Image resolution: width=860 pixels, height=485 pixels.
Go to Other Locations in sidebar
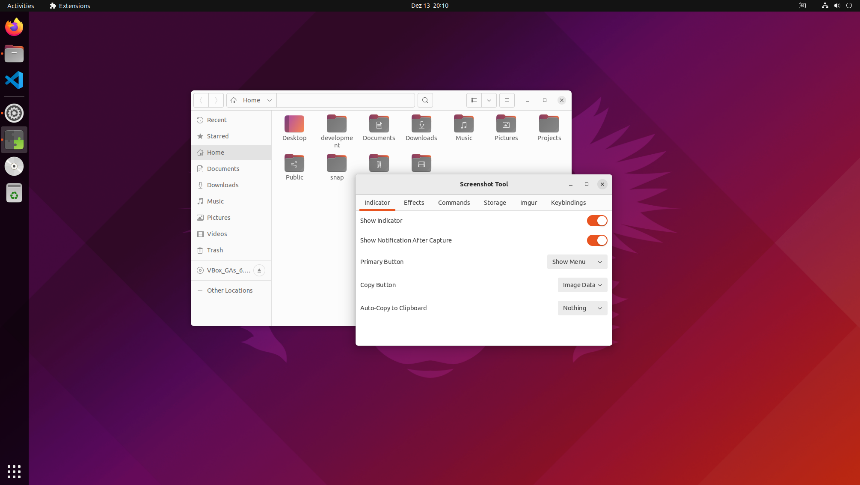coord(229,290)
